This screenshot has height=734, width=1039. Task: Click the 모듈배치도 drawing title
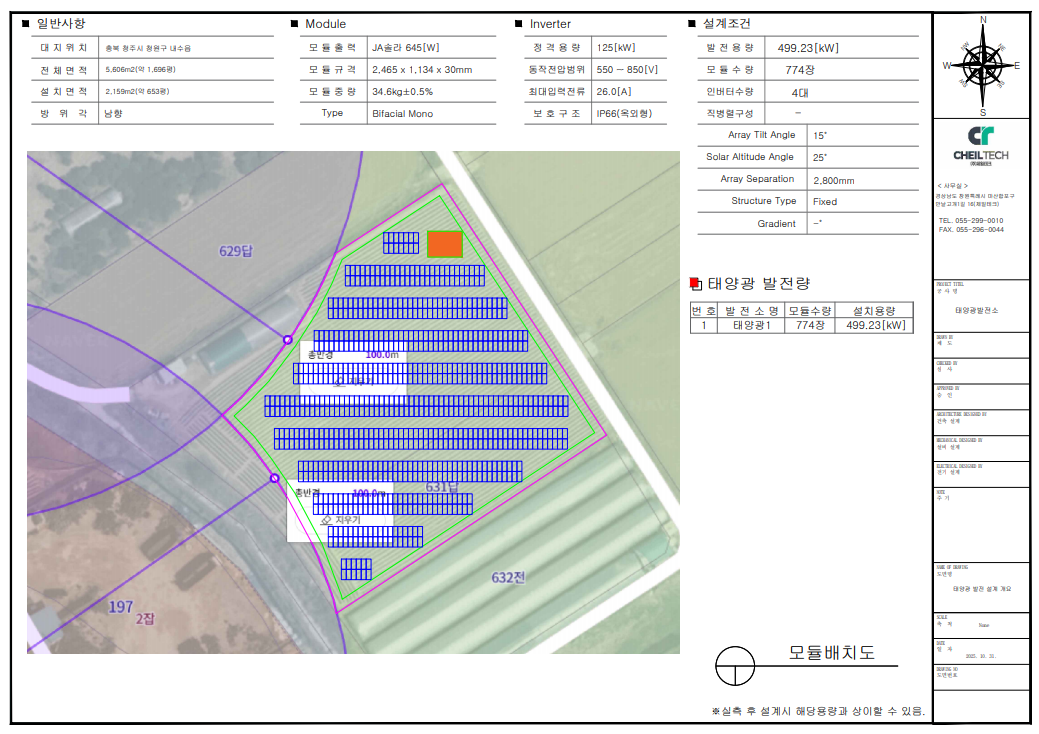[x=831, y=653]
